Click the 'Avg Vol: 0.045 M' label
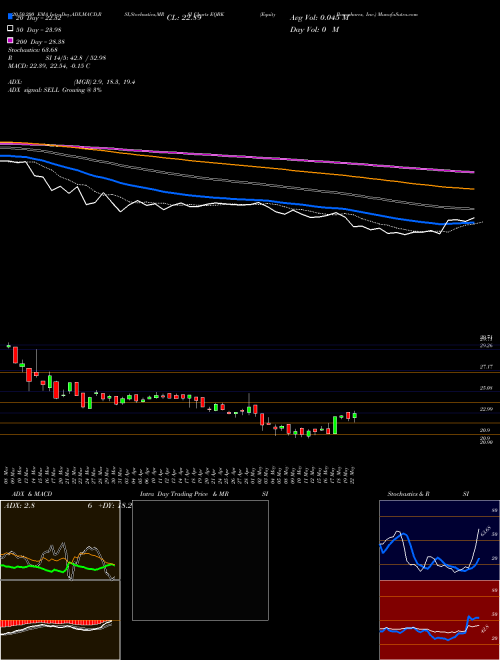 319,18
